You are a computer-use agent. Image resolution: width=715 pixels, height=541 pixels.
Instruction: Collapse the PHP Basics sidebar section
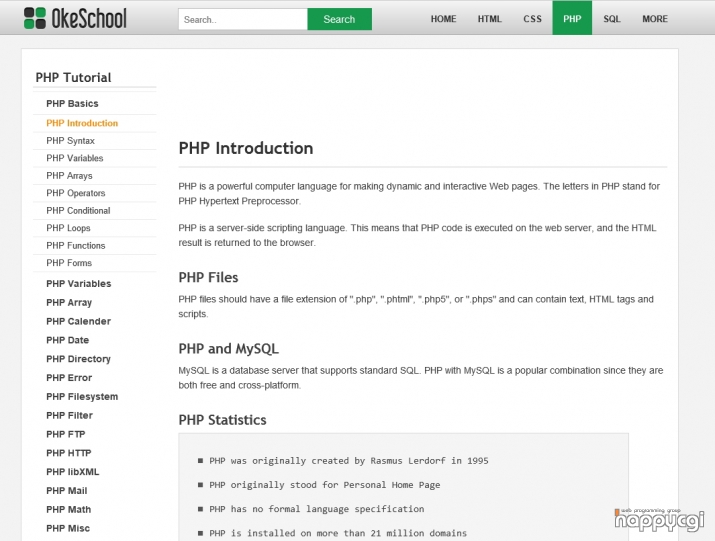[x=72, y=104]
